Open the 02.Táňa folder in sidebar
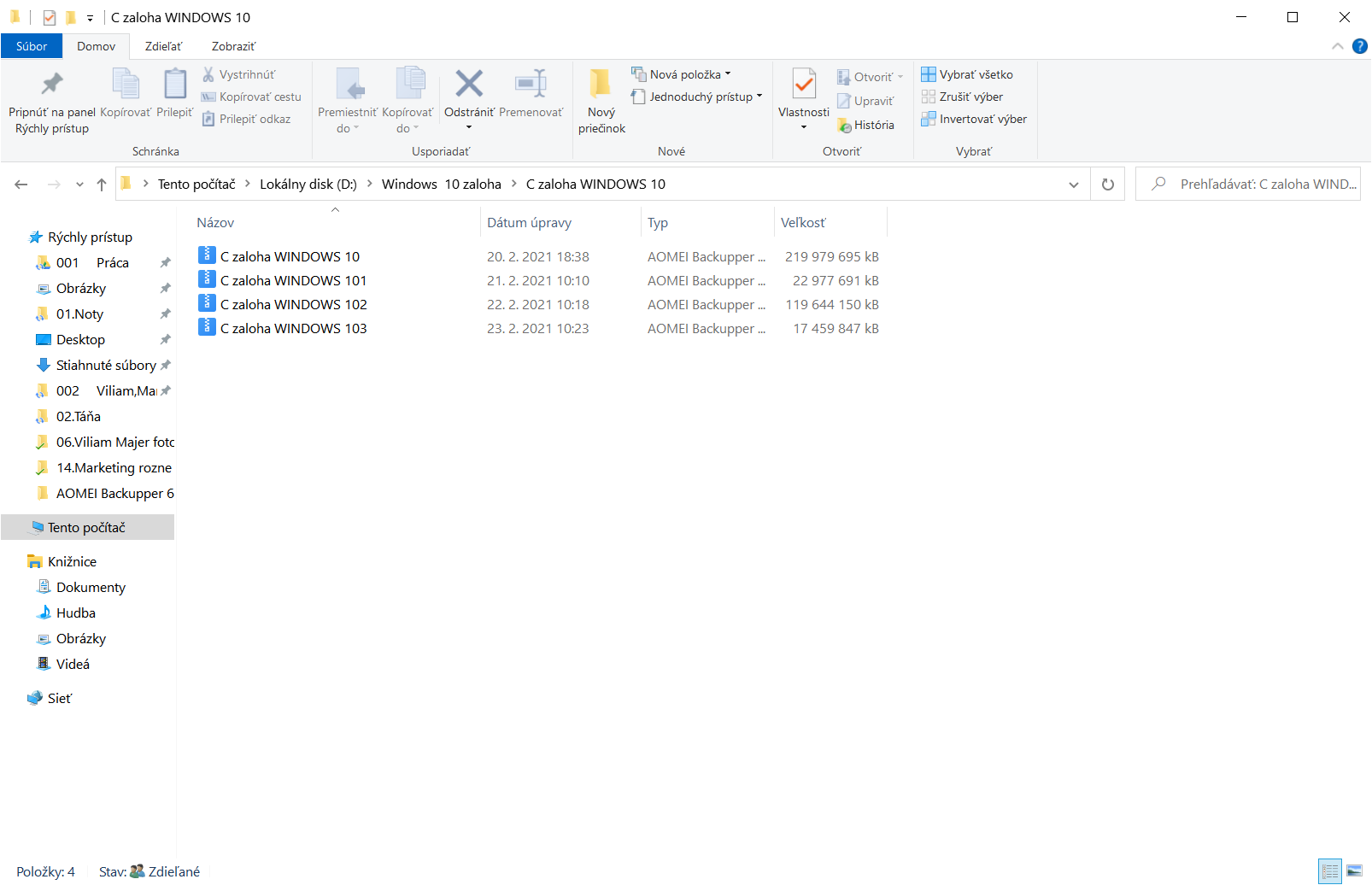Screen dimensions: 1372x885 click(x=79, y=417)
